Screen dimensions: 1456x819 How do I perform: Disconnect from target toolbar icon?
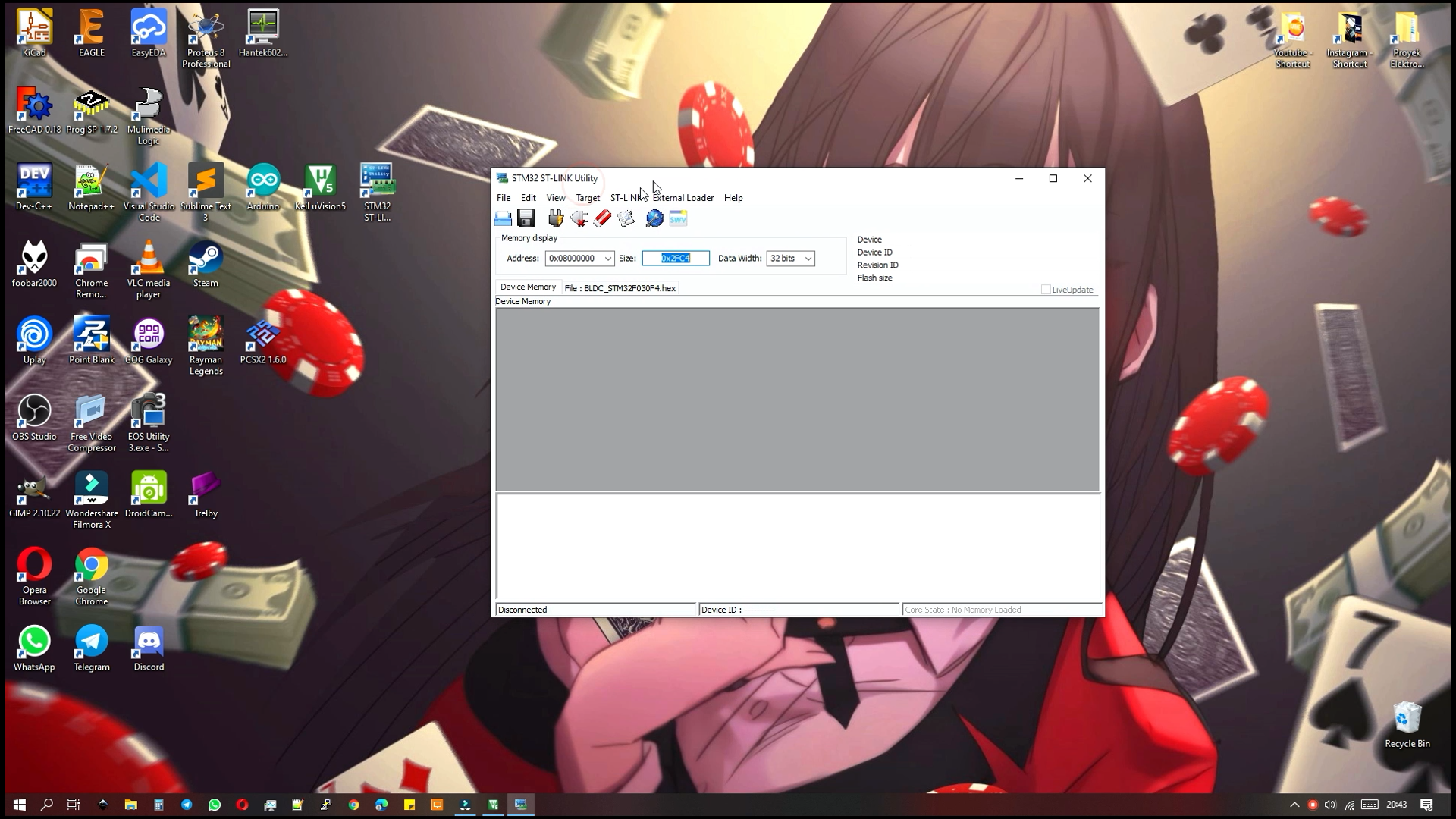click(x=579, y=219)
